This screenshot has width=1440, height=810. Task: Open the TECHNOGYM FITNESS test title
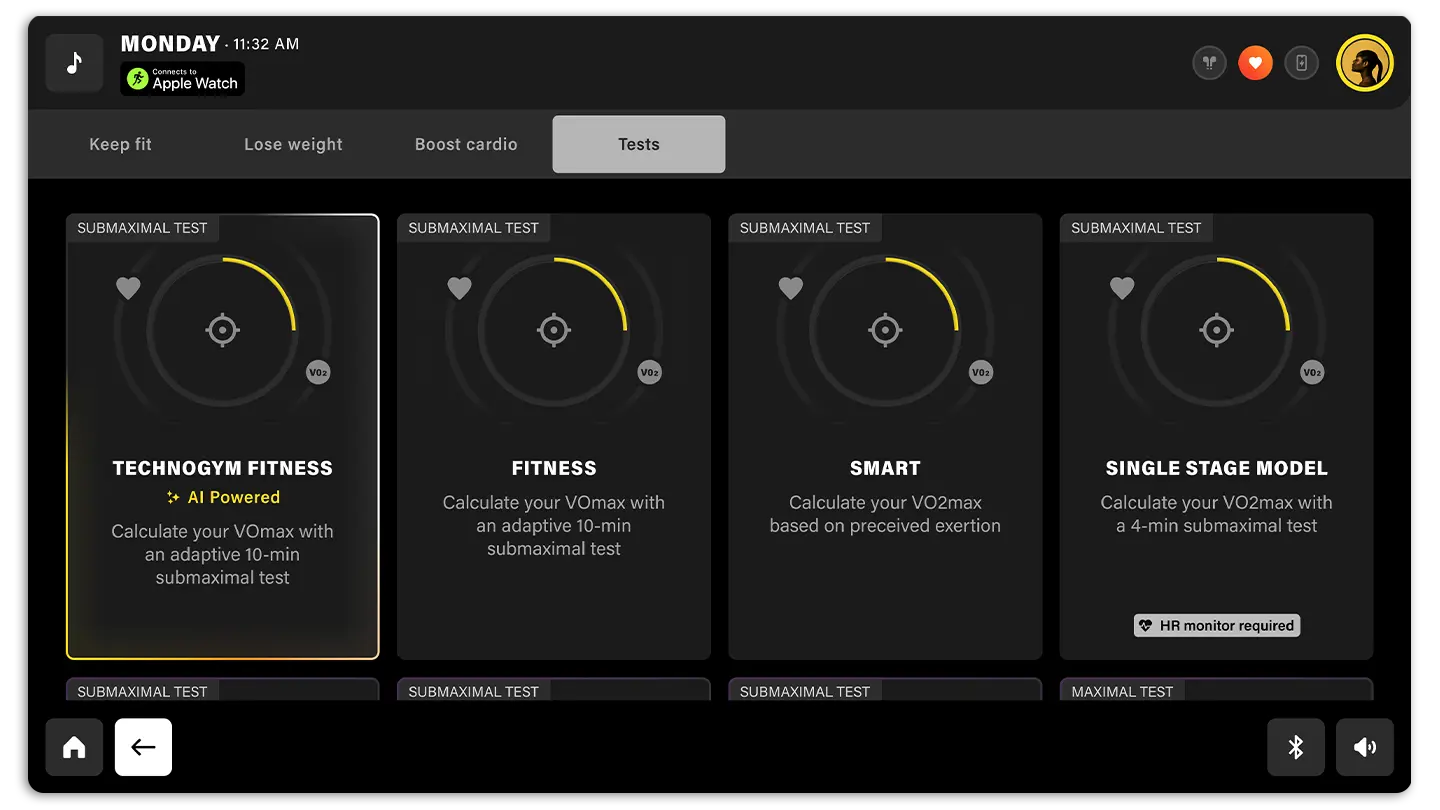222,468
